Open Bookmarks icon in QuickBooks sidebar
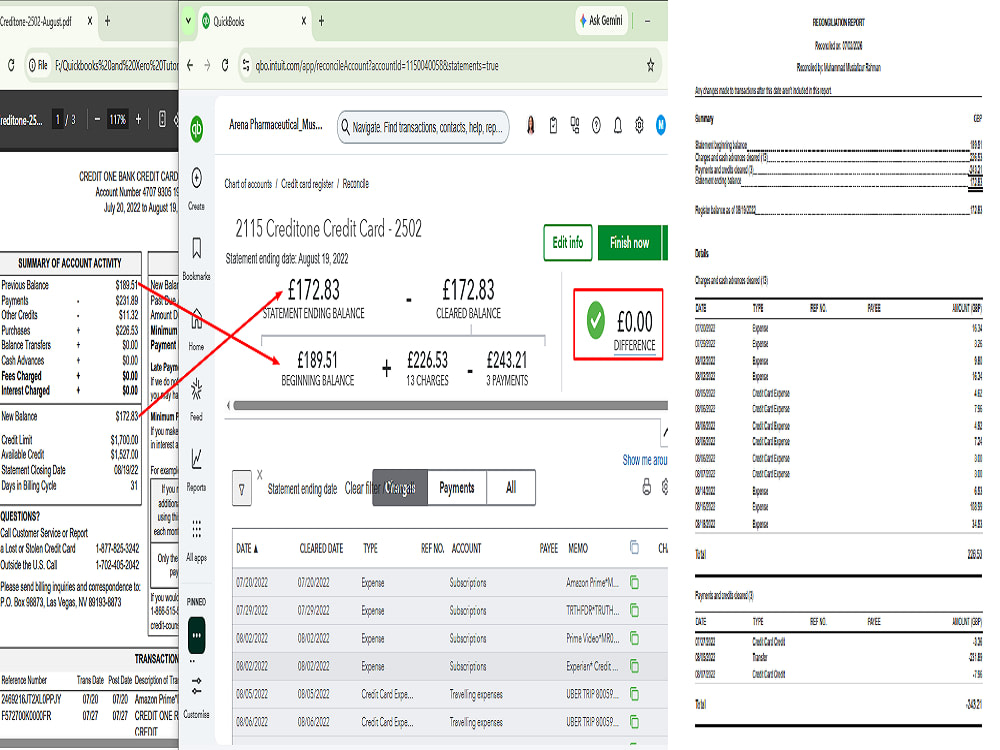This screenshot has height=750, width=1000. (196, 247)
